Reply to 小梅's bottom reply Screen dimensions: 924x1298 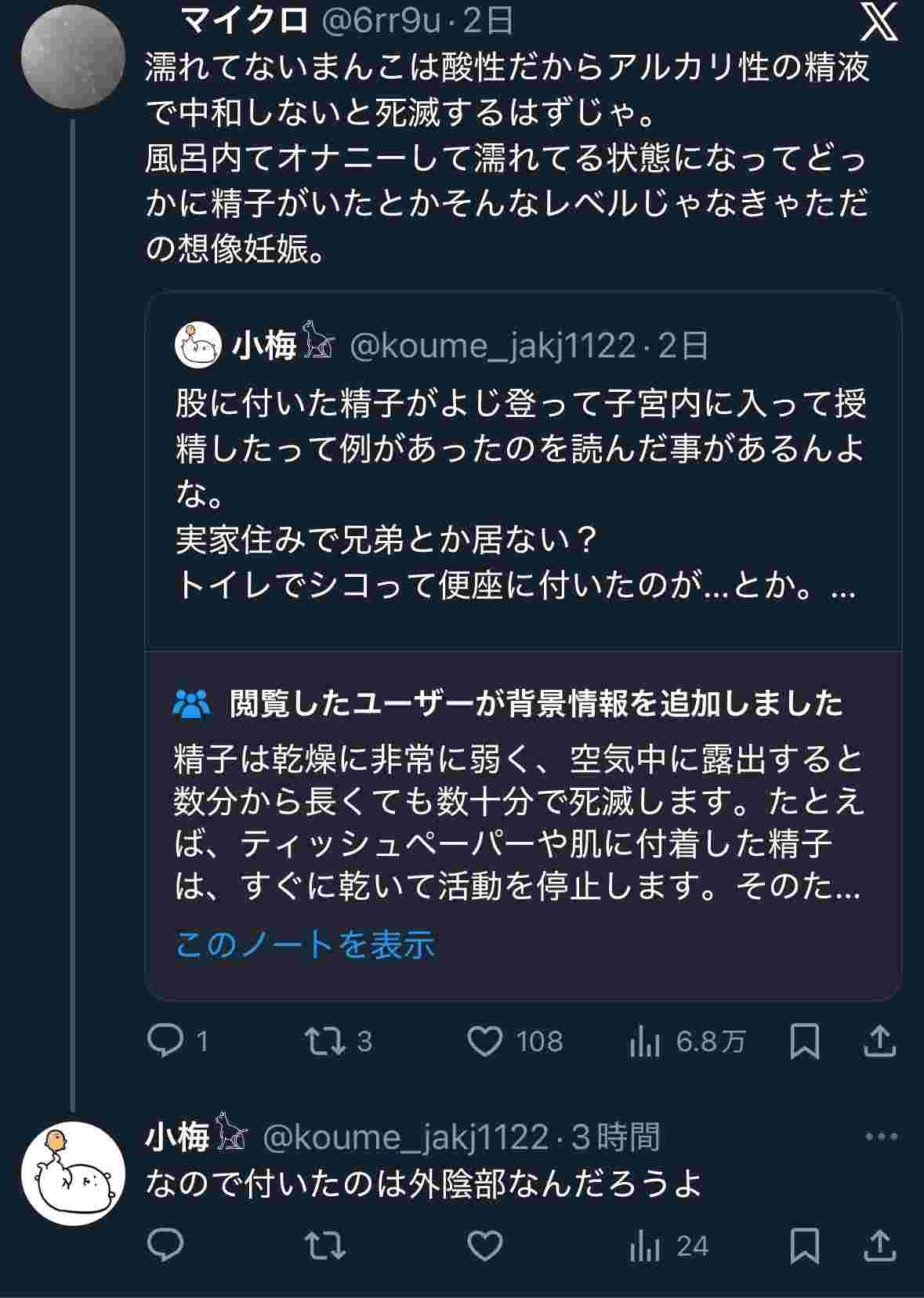coord(165,1245)
